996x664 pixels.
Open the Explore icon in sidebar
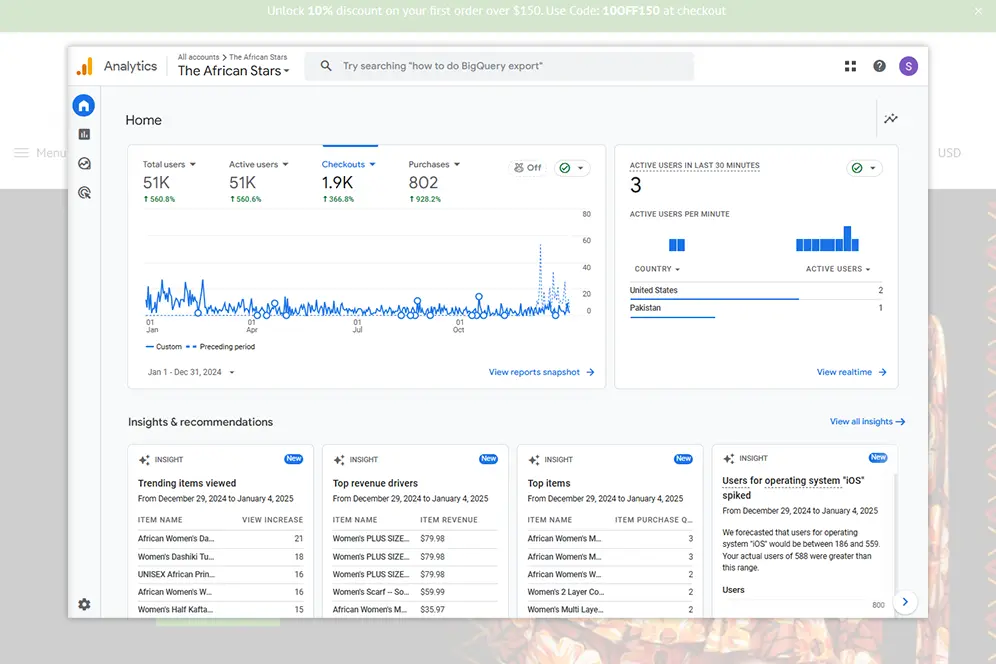tap(84, 164)
